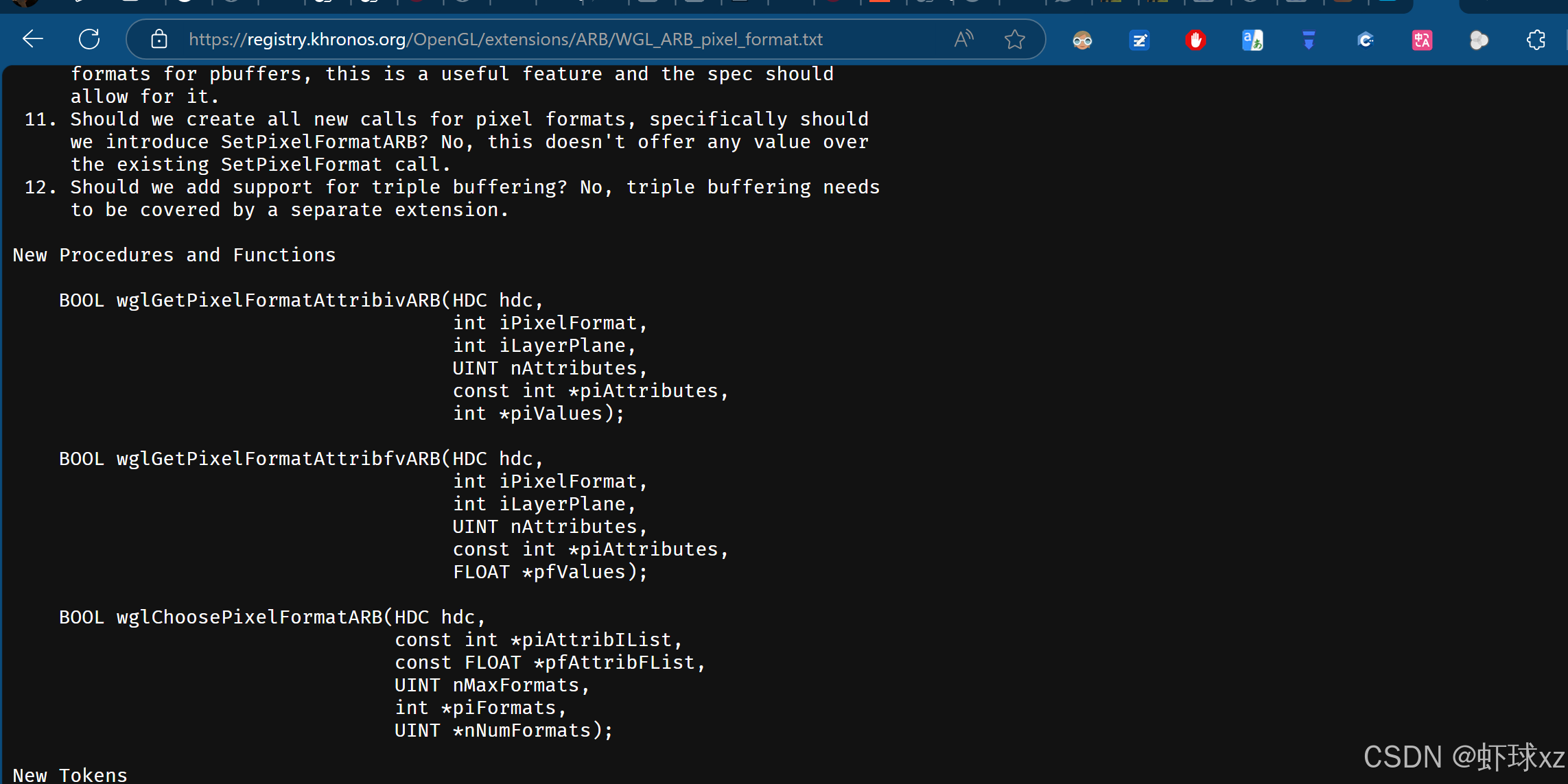The width and height of the screenshot is (1568, 784).
Task: Click the wglChoosePixelFormatARB function name
Action: pyautogui.click(x=249, y=617)
